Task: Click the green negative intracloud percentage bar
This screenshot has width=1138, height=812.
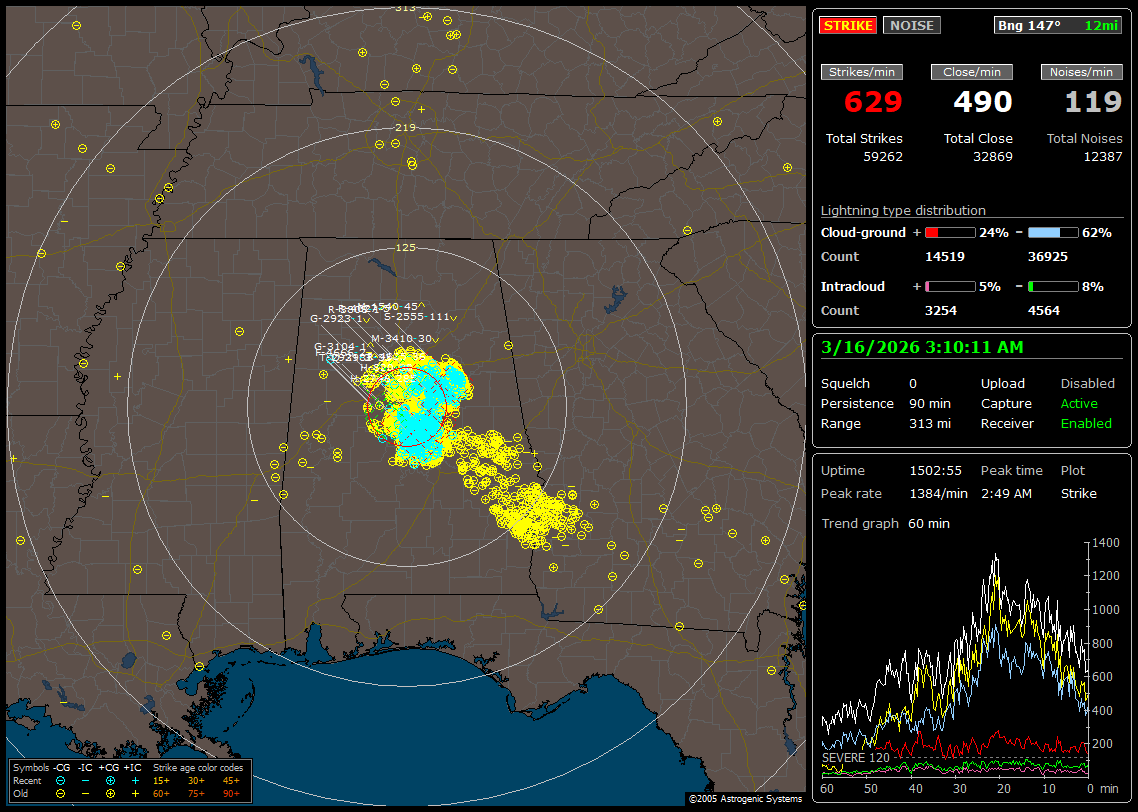Action: tap(1052, 286)
